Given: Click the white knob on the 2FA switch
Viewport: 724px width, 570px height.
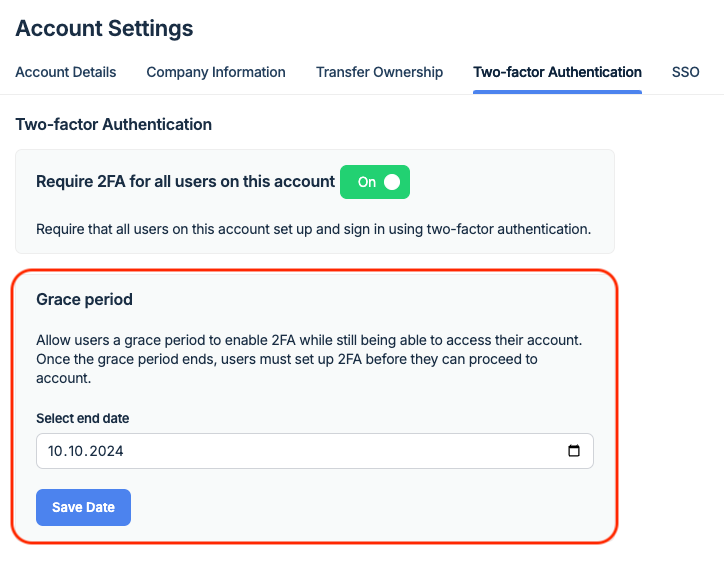Looking at the screenshot, I should (x=392, y=182).
